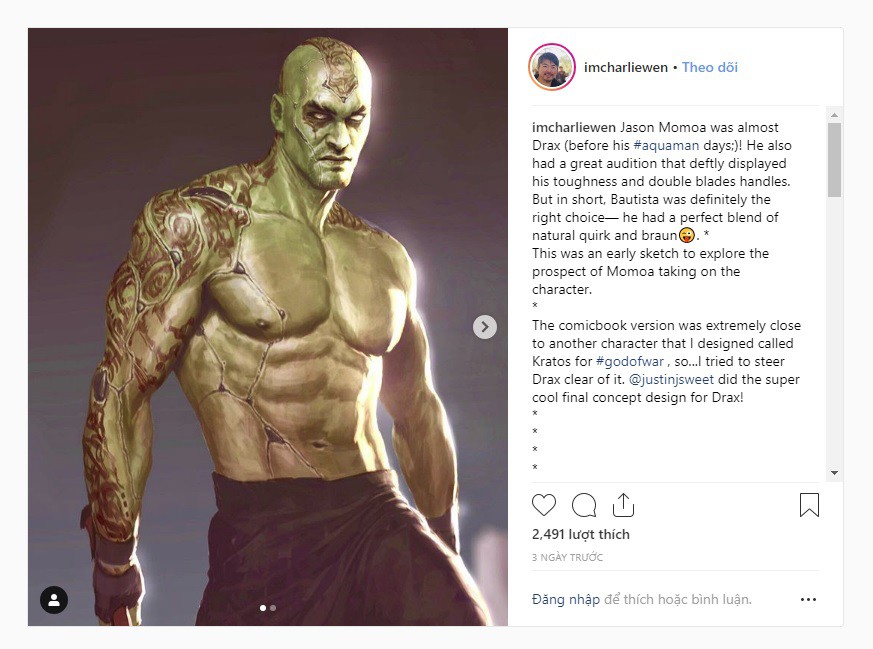
Task: Click Đăng nhập to log in
Action: pos(566,599)
